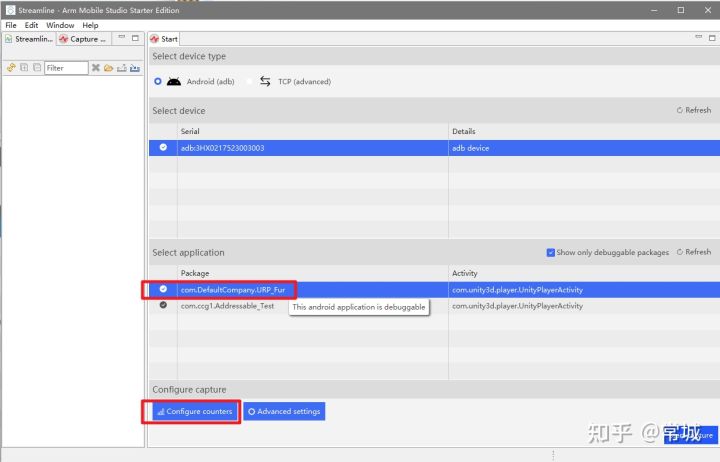Toggle Show only debuggable packages checkbox
The height and width of the screenshot is (462, 720).
551,253
